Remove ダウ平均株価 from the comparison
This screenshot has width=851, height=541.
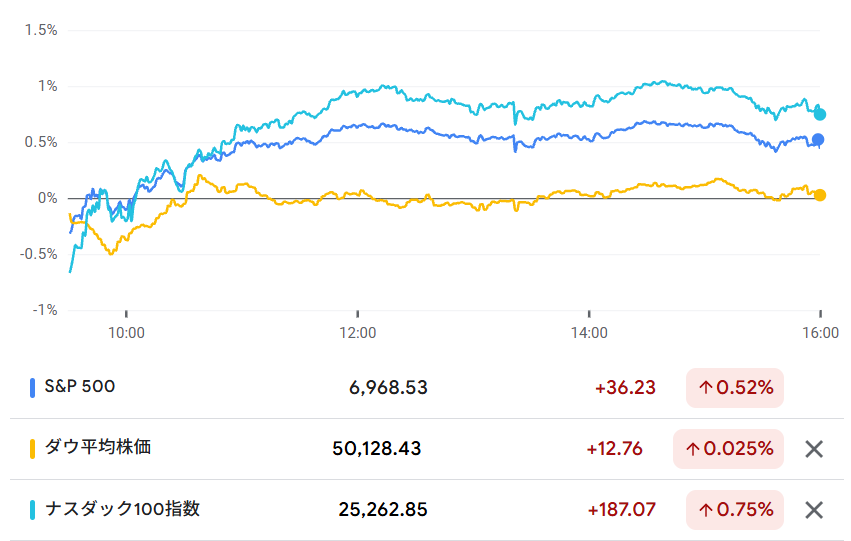click(814, 449)
